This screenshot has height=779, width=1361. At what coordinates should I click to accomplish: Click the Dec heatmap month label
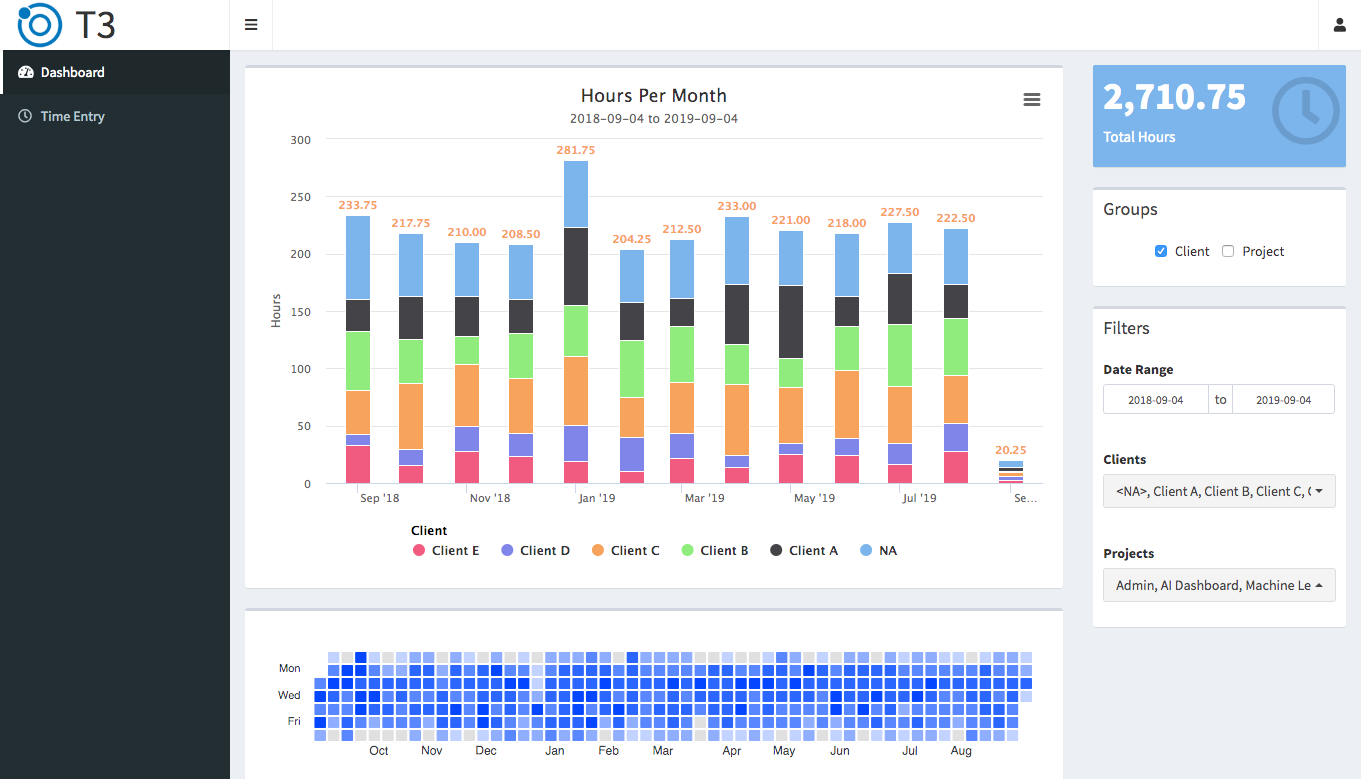coord(486,751)
